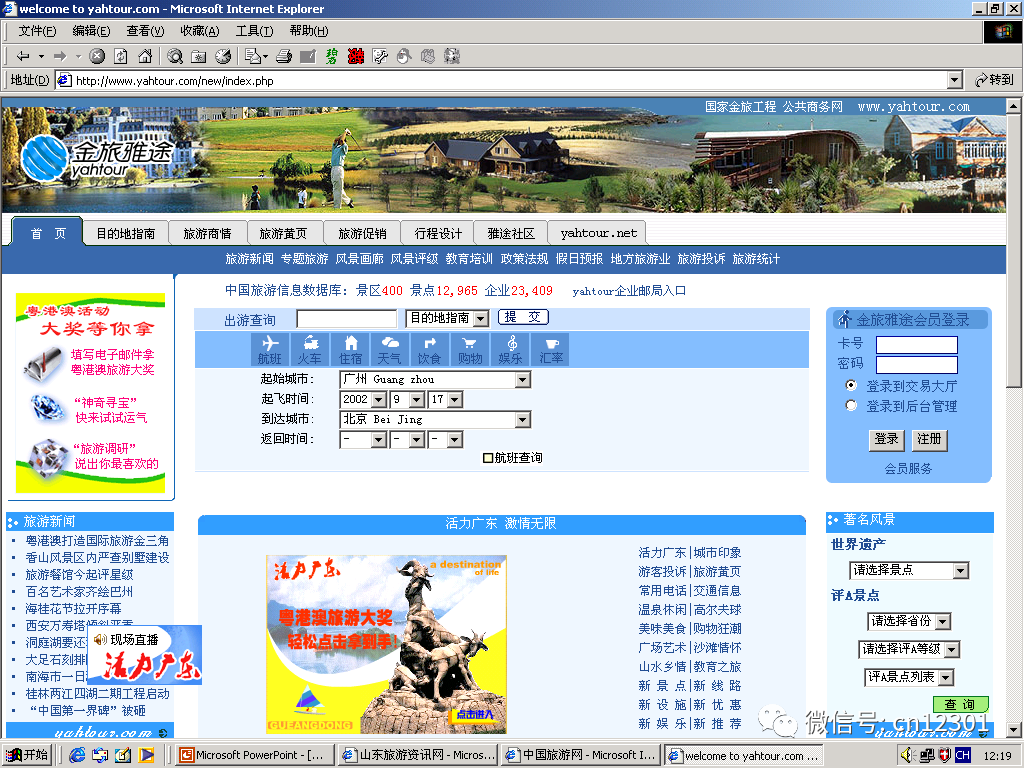Switch to the 旅游黄页 tab
The width and height of the screenshot is (1024, 768).
(x=283, y=233)
